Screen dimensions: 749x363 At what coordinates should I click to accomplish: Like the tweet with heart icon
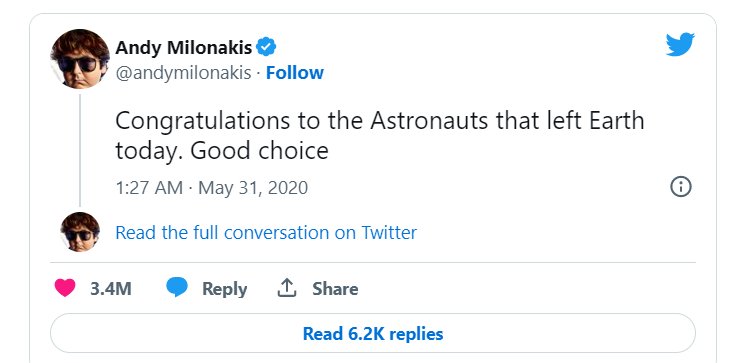[x=65, y=288]
